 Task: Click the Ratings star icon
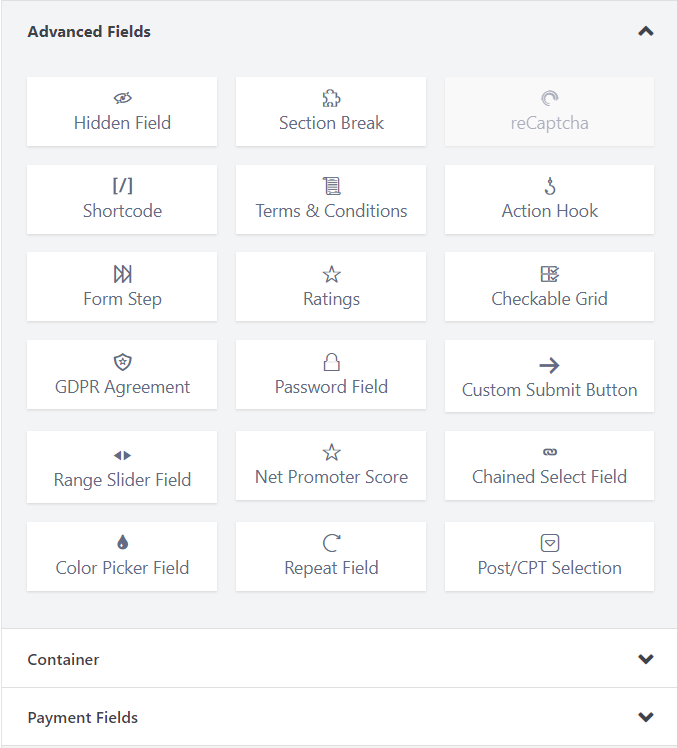coord(331,274)
